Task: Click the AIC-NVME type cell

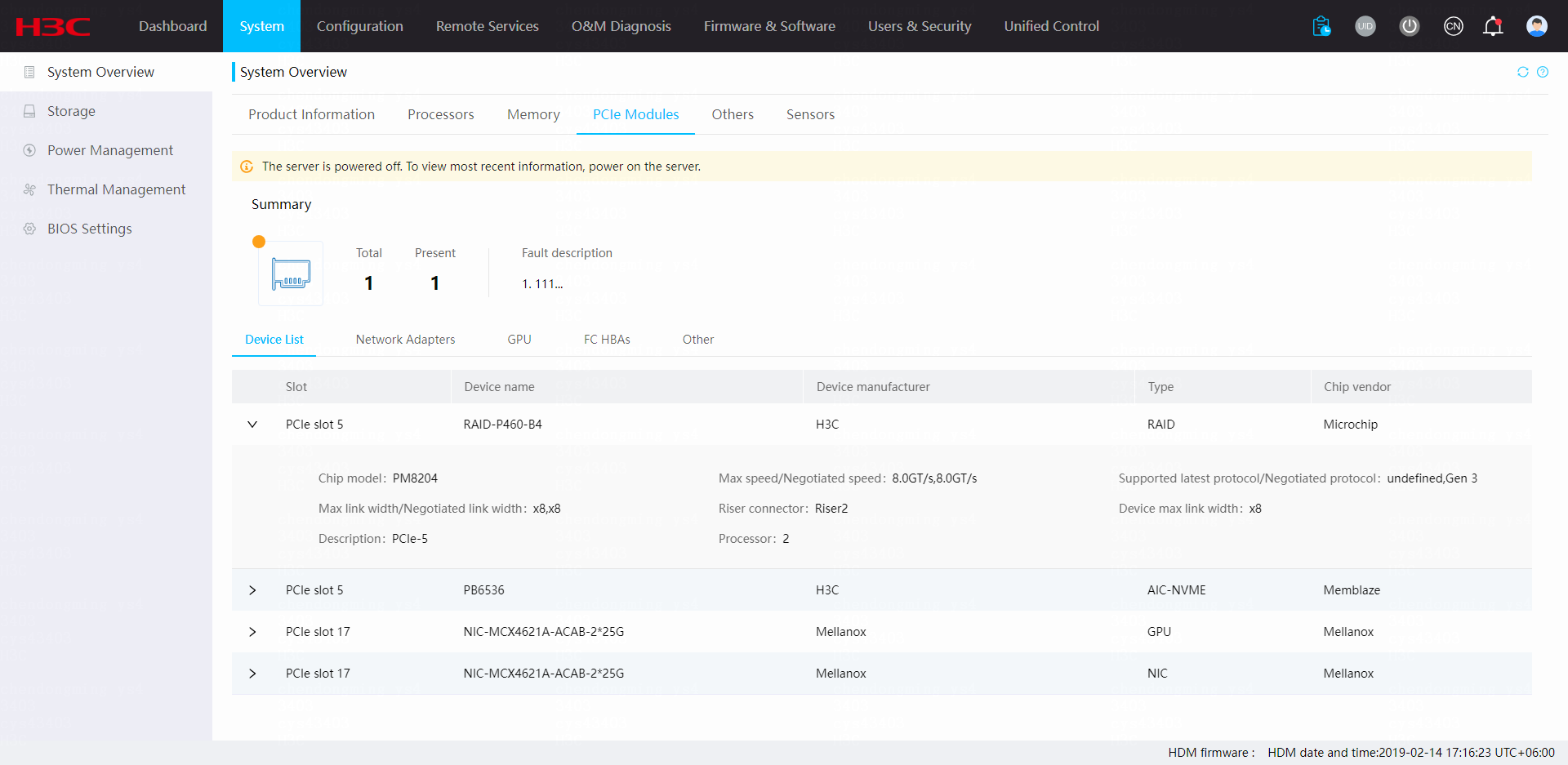Action: 1176,590
